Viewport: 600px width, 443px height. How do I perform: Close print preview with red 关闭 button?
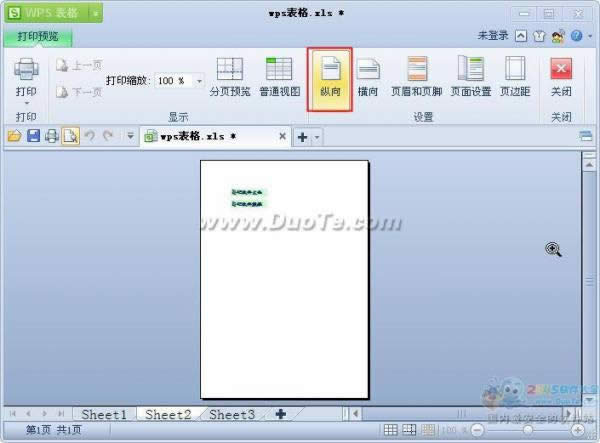click(x=561, y=77)
